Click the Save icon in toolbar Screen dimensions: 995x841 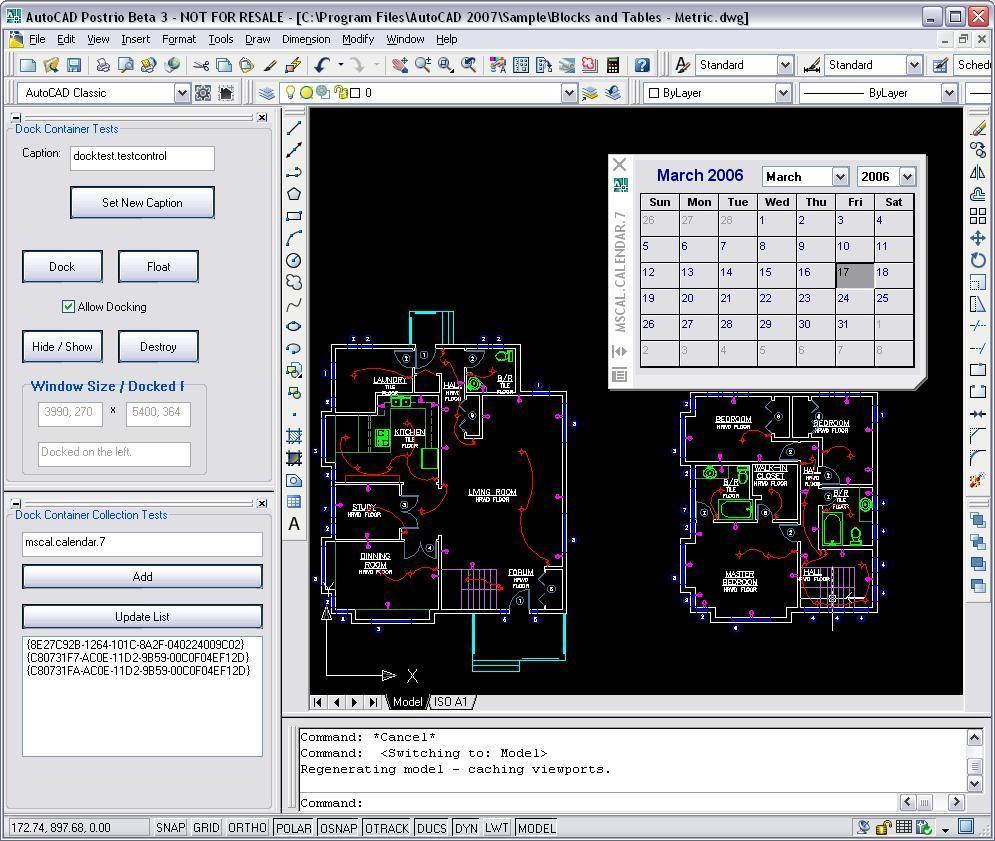pos(73,65)
